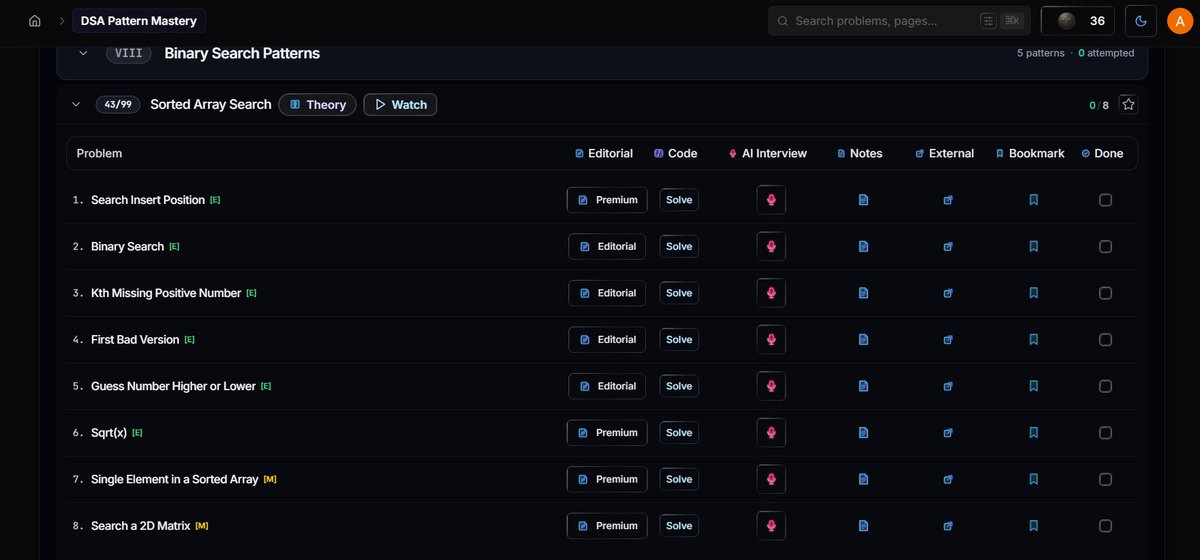Open notes for First Bad Version
This screenshot has width=1200, height=560.
click(864, 339)
